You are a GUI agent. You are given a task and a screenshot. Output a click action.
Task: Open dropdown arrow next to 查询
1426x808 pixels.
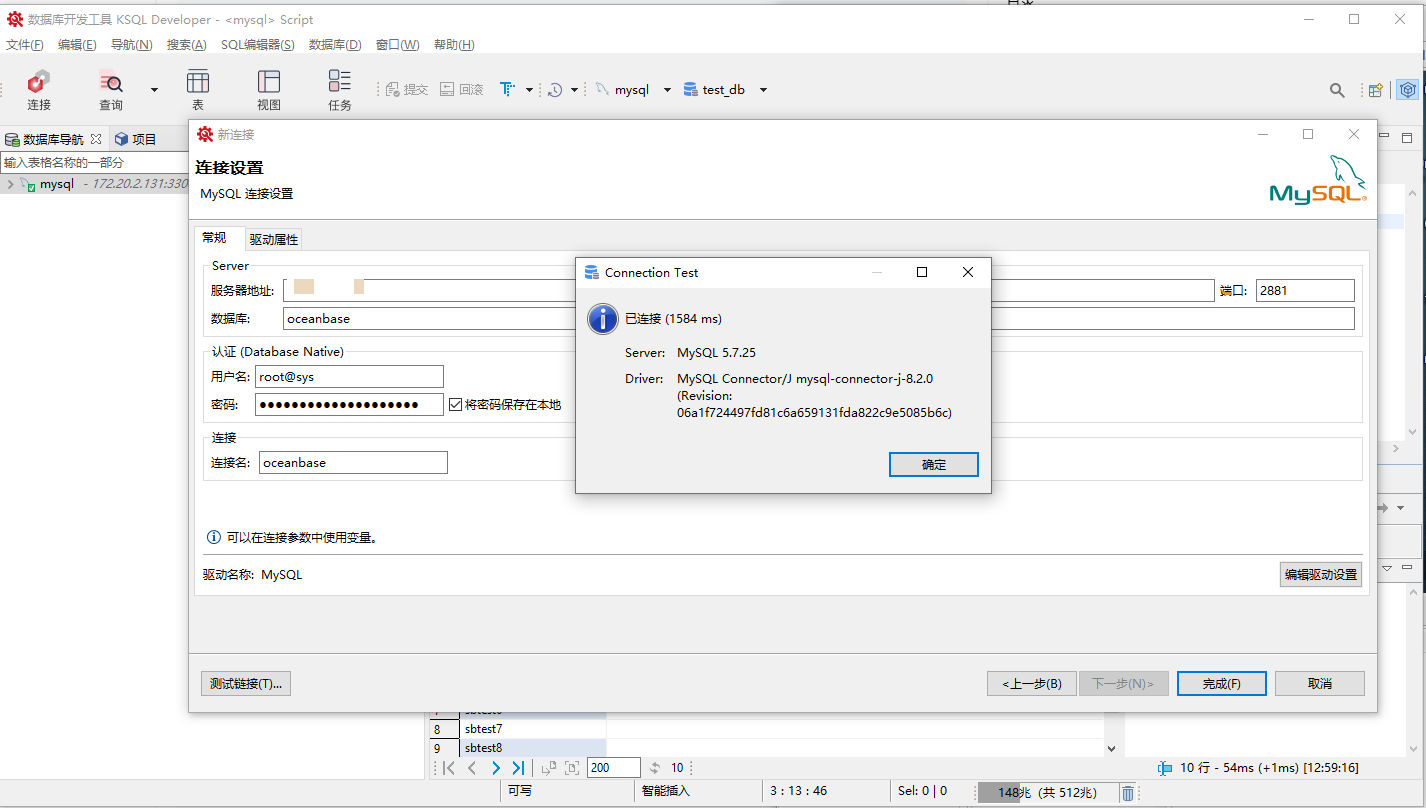pyautogui.click(x=154, y=90)
